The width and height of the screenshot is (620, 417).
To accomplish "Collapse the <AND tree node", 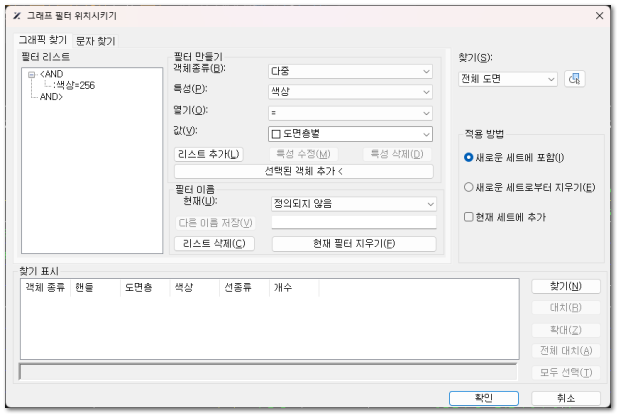I will [x=31, y=74].
